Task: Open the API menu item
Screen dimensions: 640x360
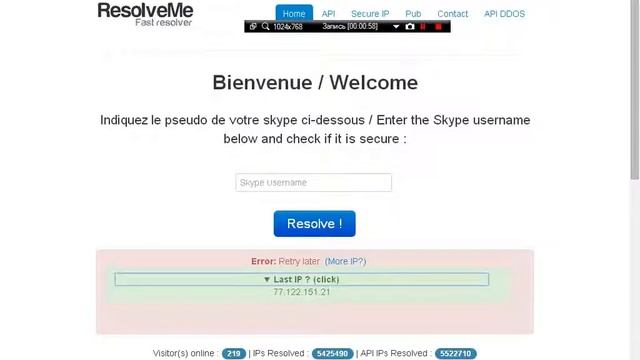Action: pos(328,14)
